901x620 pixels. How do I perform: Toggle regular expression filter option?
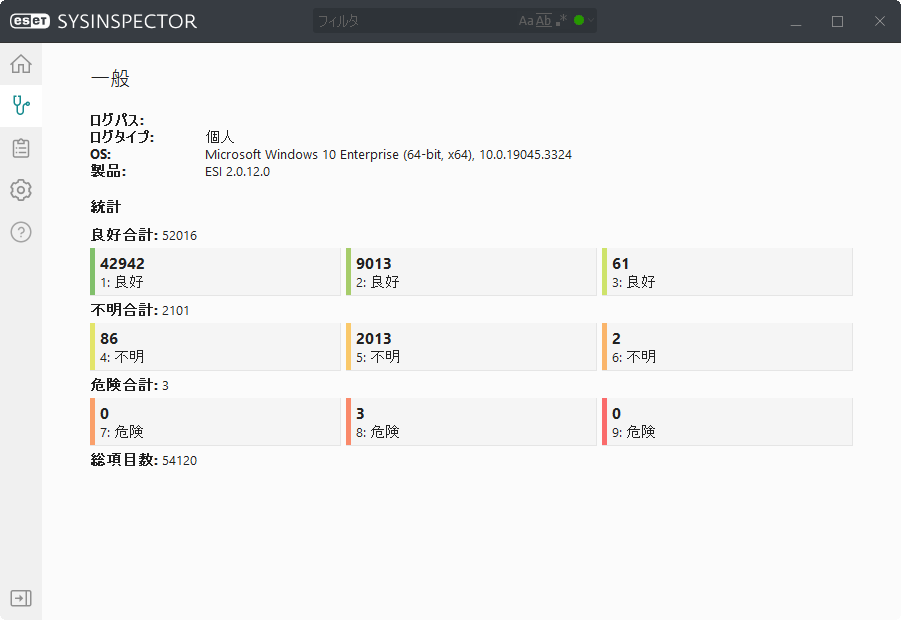coord(561,21)
